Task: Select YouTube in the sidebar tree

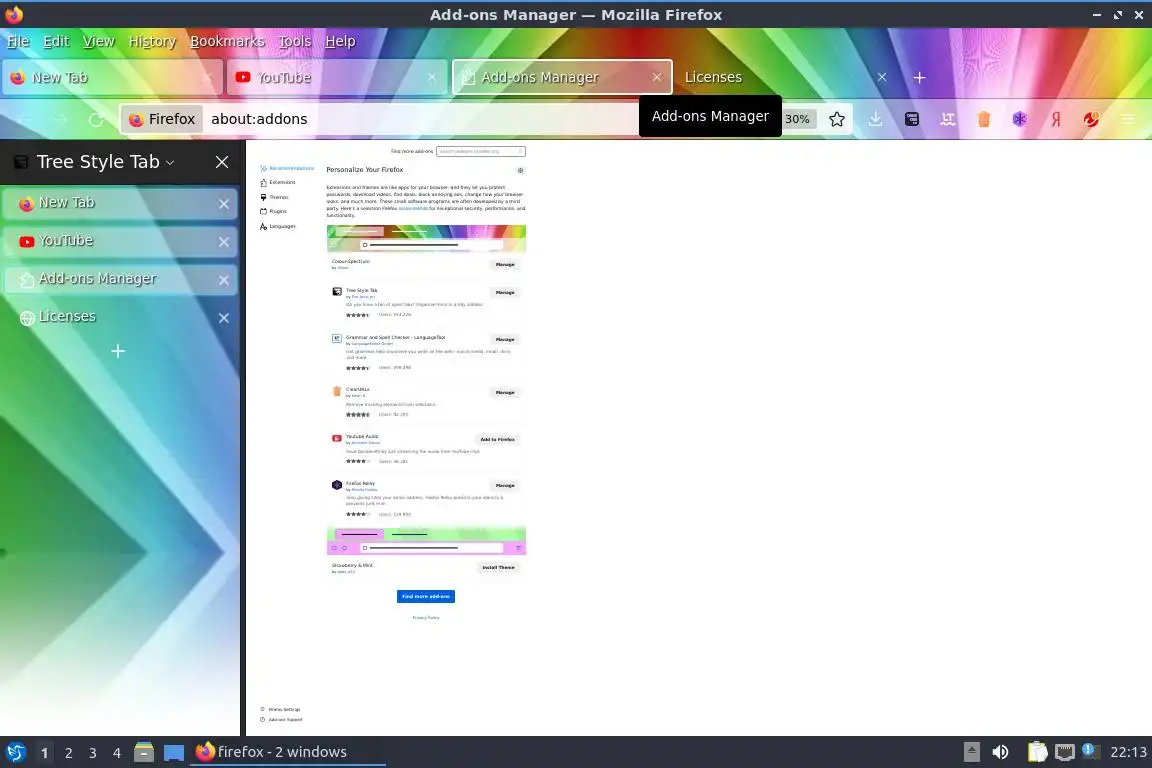Action: [120, 241]
